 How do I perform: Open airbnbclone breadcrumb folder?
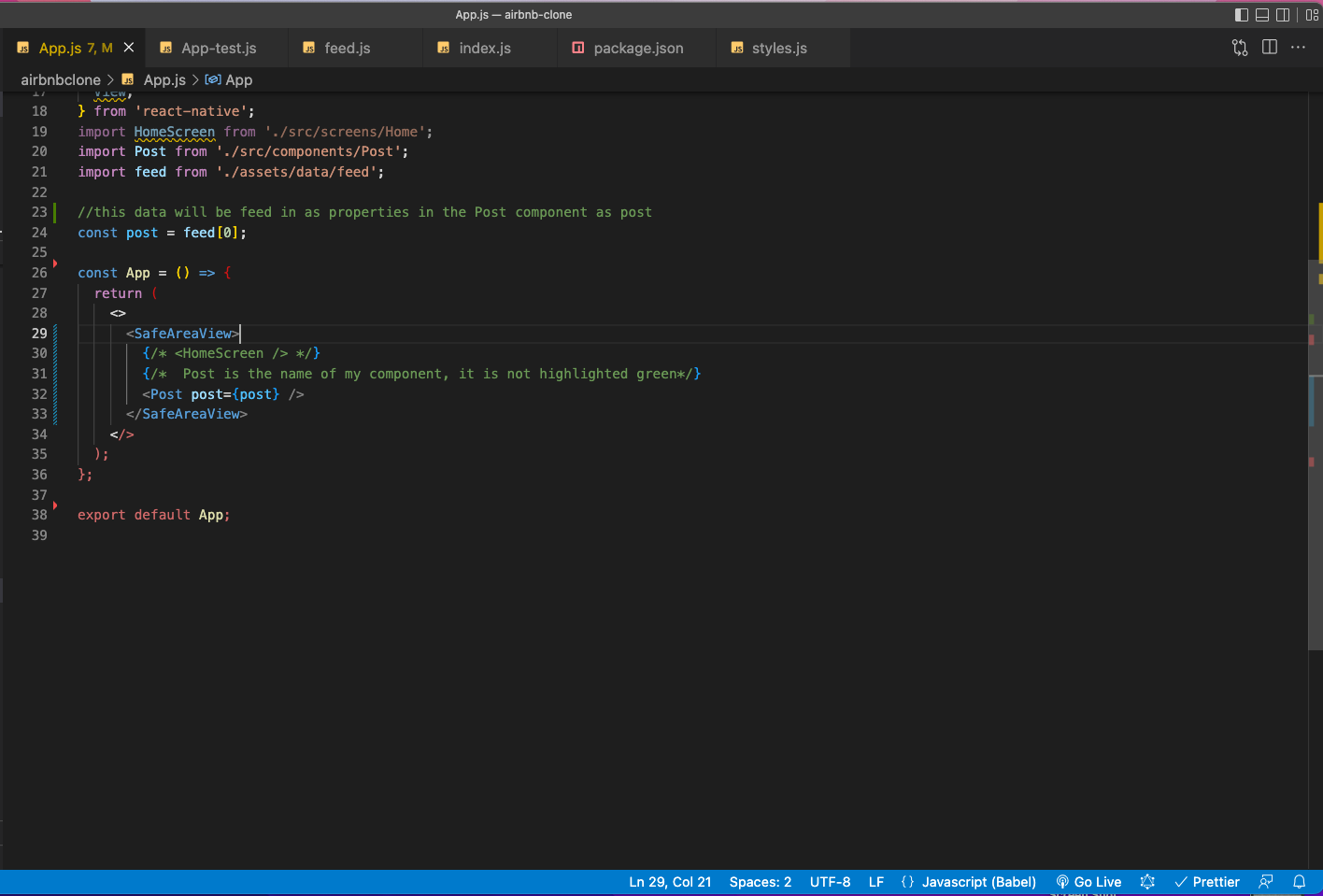coord(61,80)
